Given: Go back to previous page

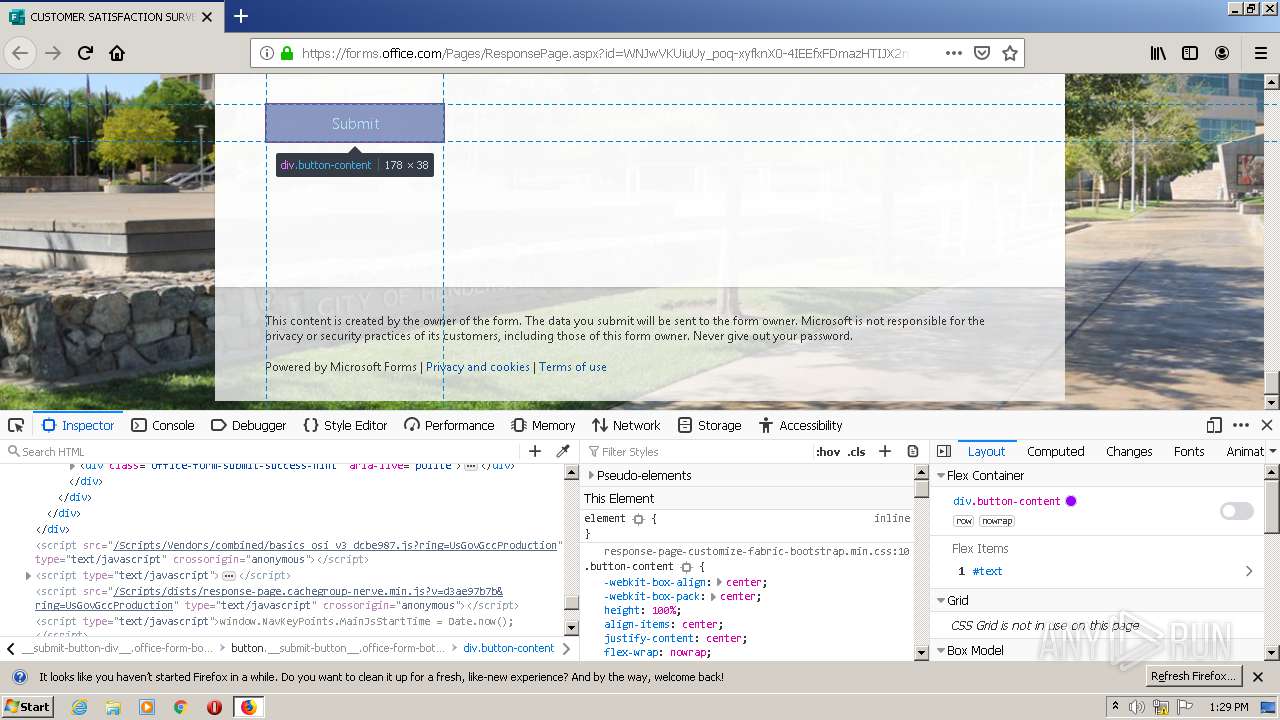Looking at the screenshot, I should coord(20,53).
